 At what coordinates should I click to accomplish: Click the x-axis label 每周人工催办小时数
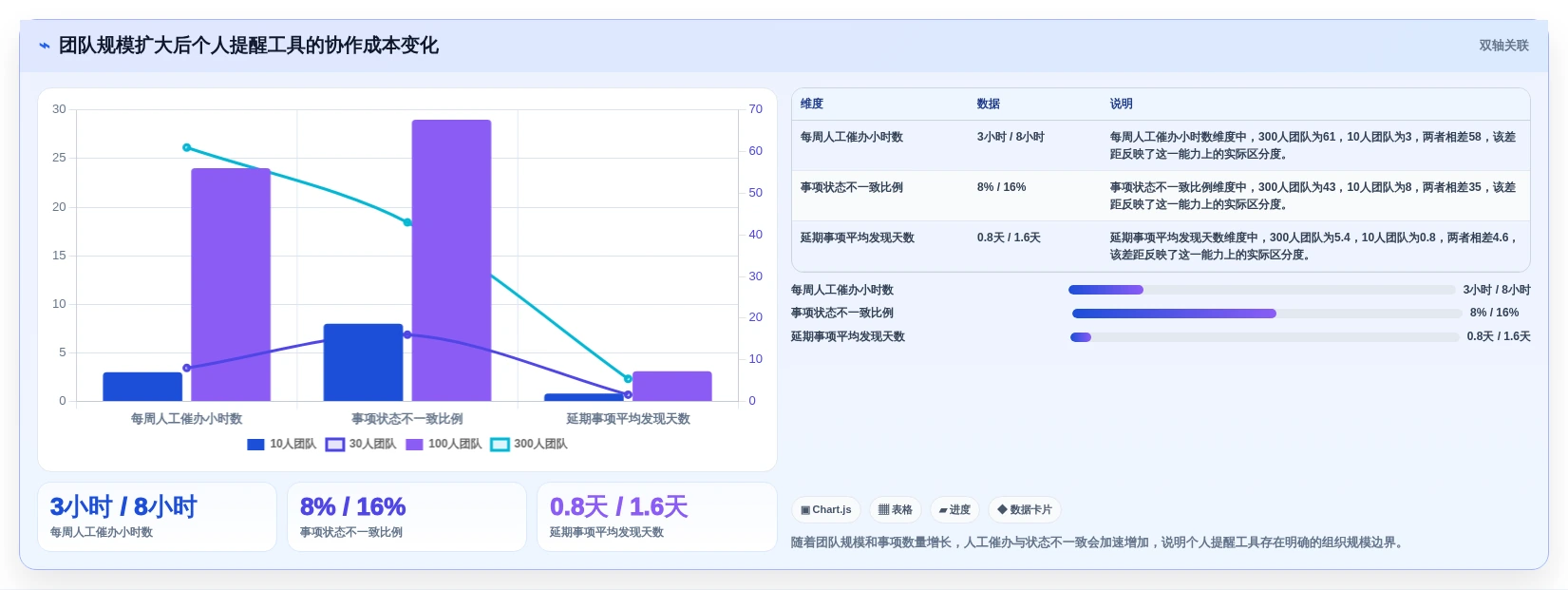(186, 419)
